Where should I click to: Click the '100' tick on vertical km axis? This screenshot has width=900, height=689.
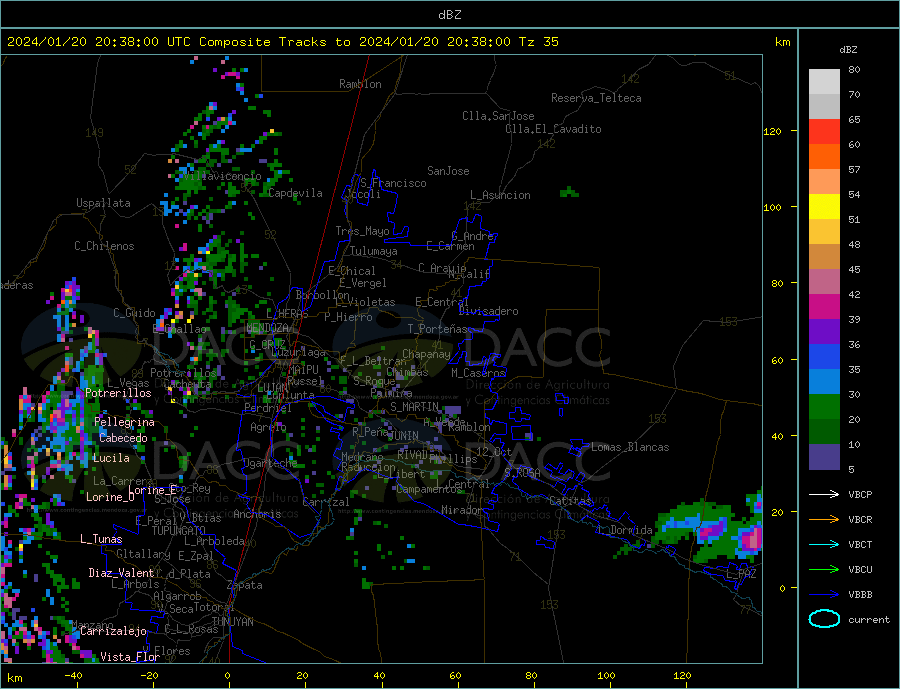[x=773, y=207]
